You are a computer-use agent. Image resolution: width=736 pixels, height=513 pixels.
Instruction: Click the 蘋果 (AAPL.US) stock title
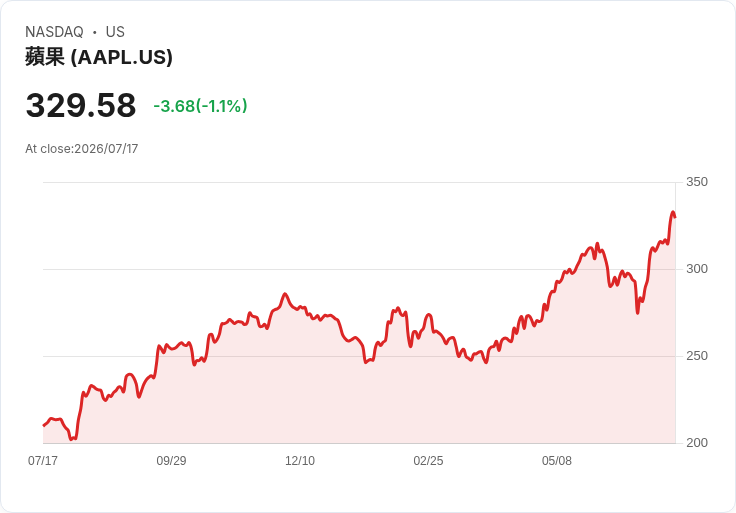(x=99, y=57)
